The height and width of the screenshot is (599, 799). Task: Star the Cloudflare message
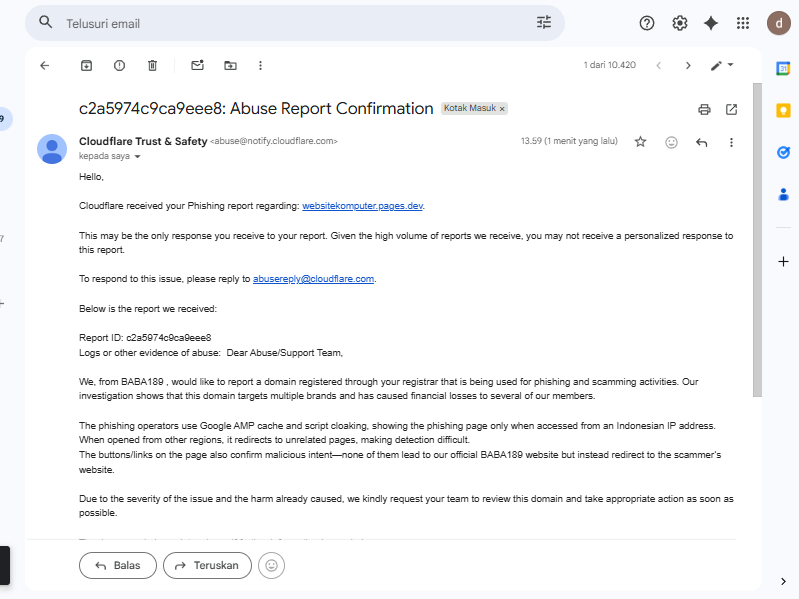click(641, 142)
